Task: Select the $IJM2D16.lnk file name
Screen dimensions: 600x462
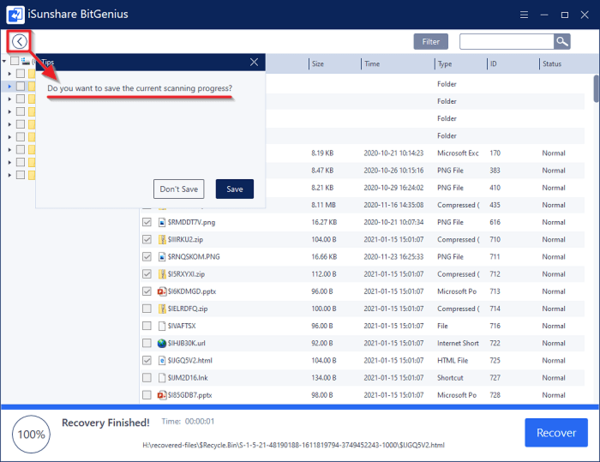Action: tap(188, 378)
